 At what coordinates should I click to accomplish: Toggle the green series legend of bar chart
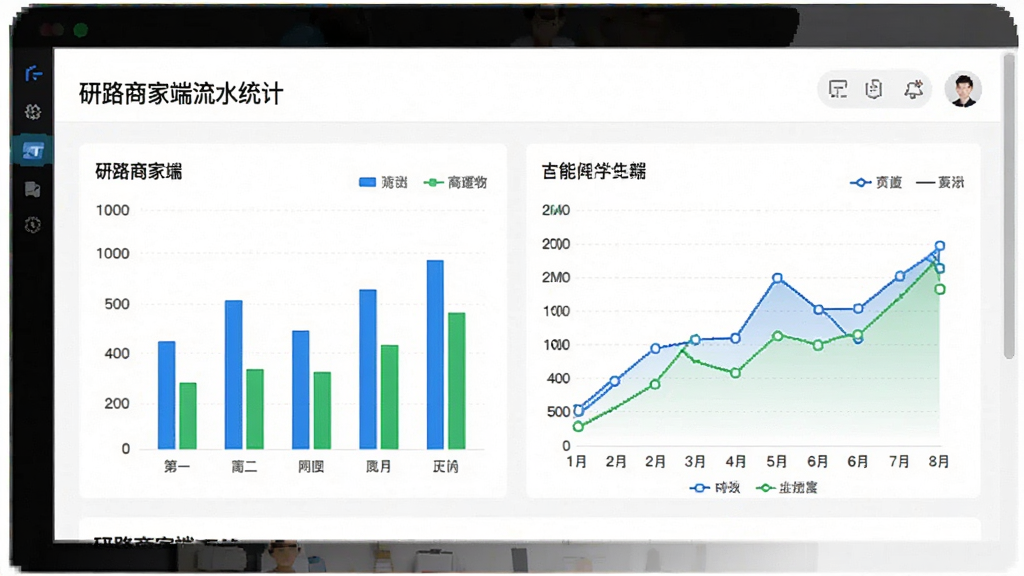(455, 182)
